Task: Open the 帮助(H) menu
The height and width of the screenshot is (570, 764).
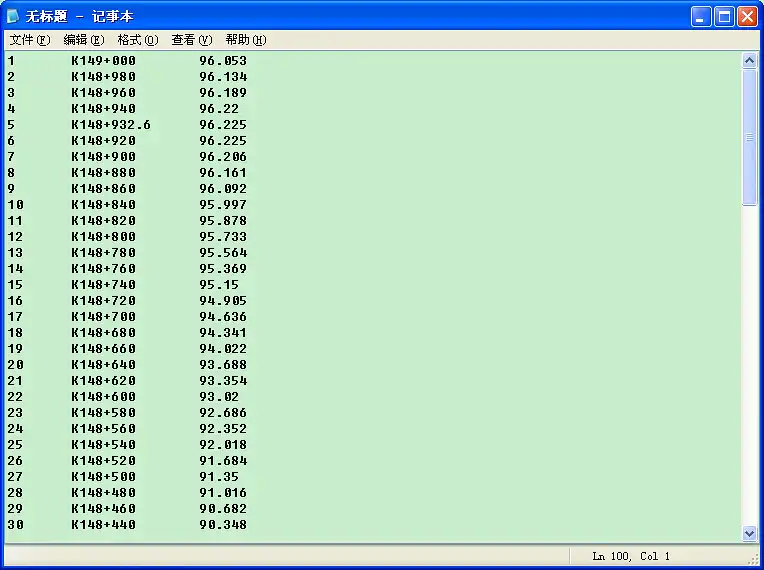Action: 245,40
